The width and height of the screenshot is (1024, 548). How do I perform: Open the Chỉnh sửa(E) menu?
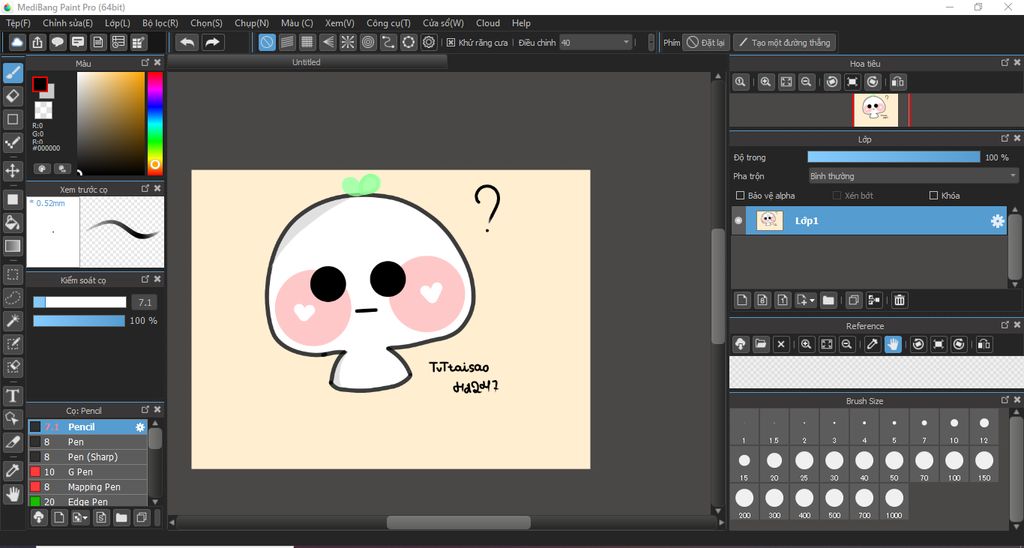[x=68, y=23]
